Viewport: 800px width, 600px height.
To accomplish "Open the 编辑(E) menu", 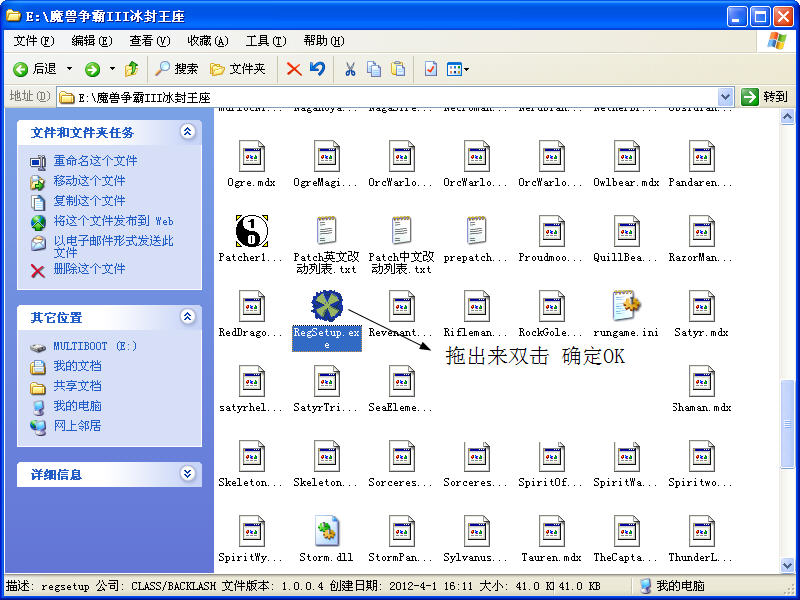I will tap(92, 41).
